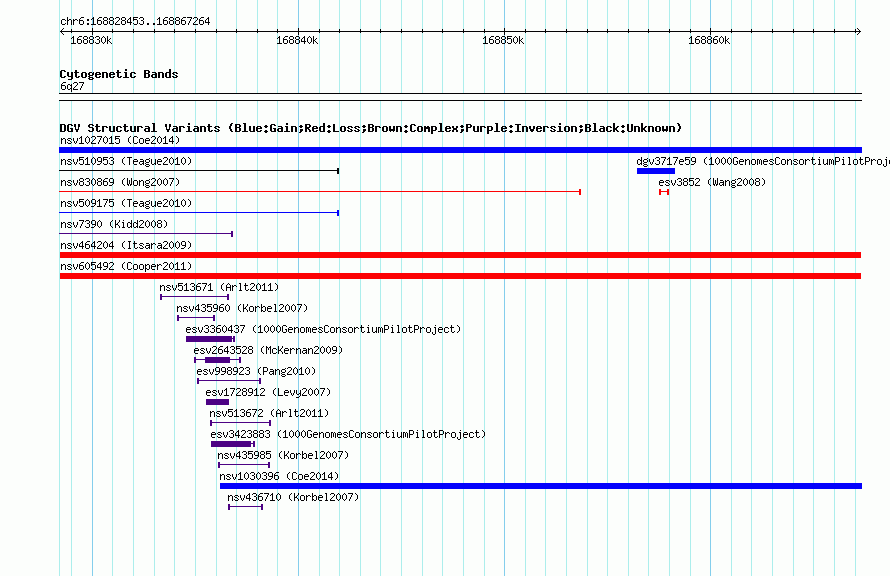Click the 6q27 cytogenetic band label

click(x=72, y=86)
